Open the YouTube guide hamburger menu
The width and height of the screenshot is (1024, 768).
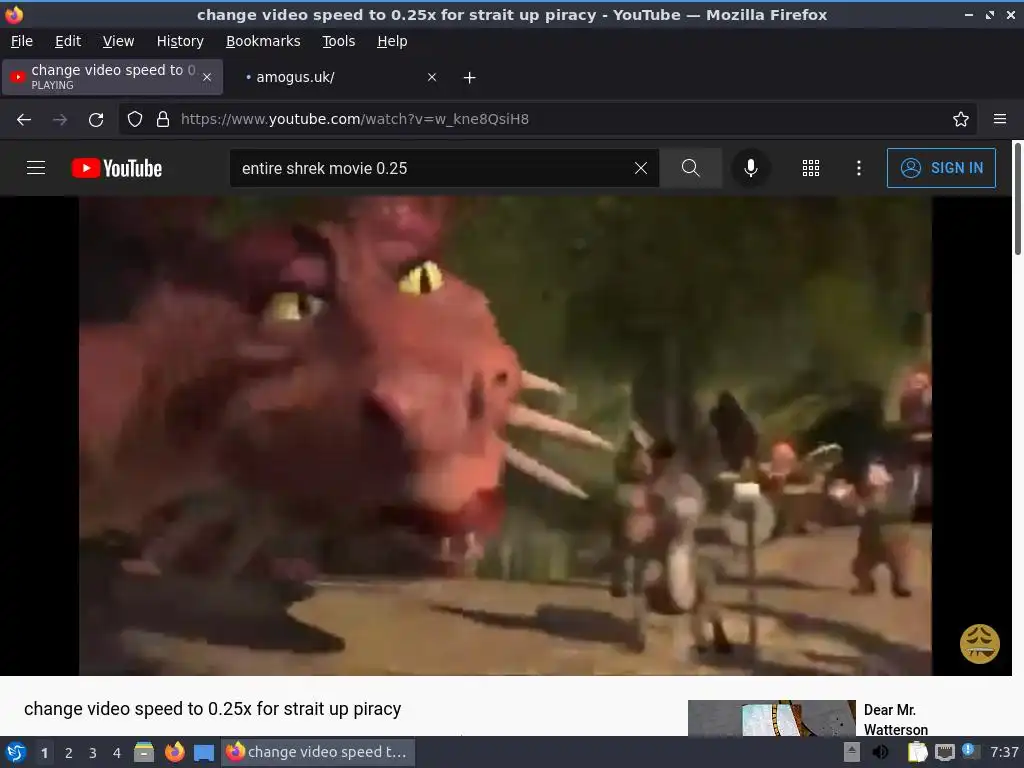point(36,168)
